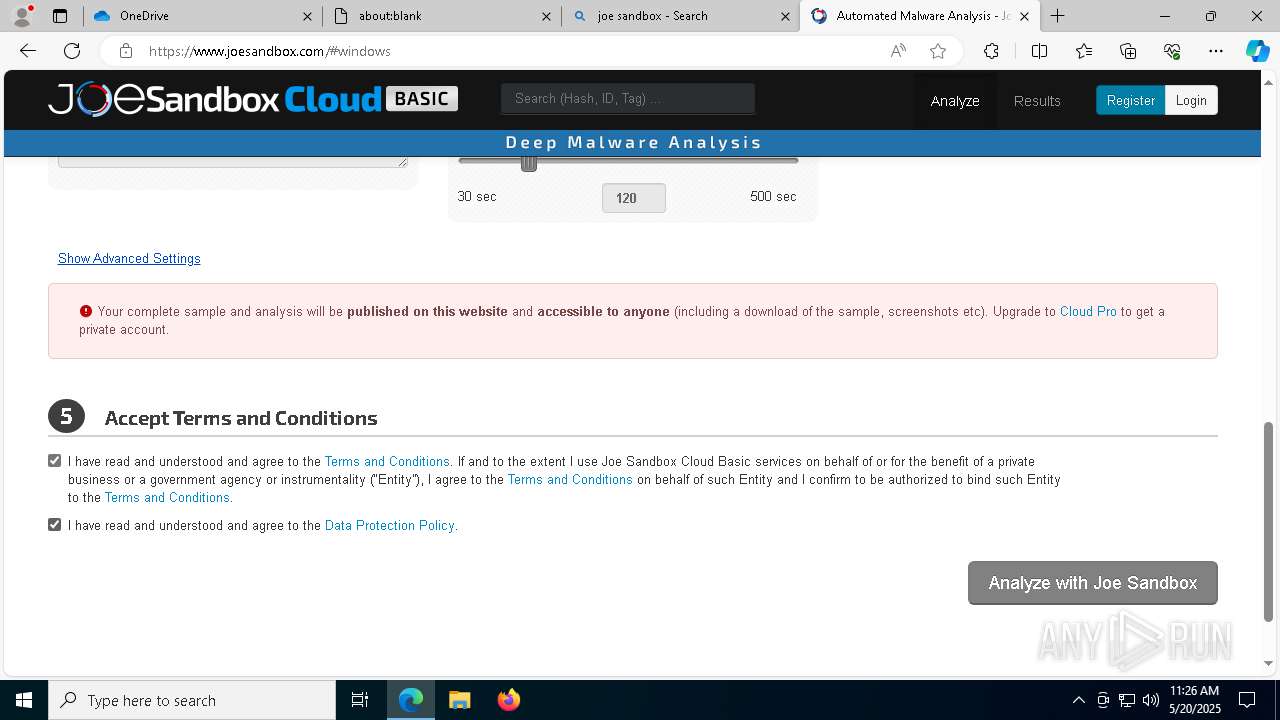Turn on Read aloud
The width and height of the screenshot is (1280, 720).
(x=898, y=51)
